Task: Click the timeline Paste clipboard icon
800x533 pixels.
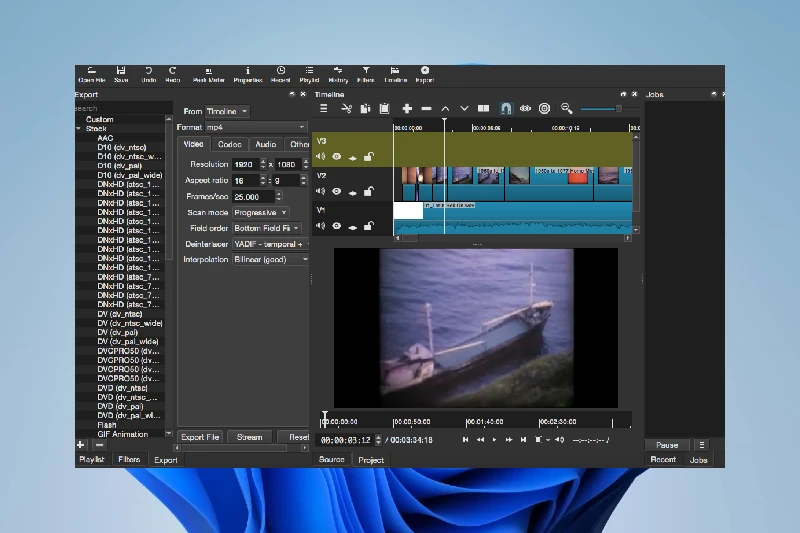Action: click(385, 109)
